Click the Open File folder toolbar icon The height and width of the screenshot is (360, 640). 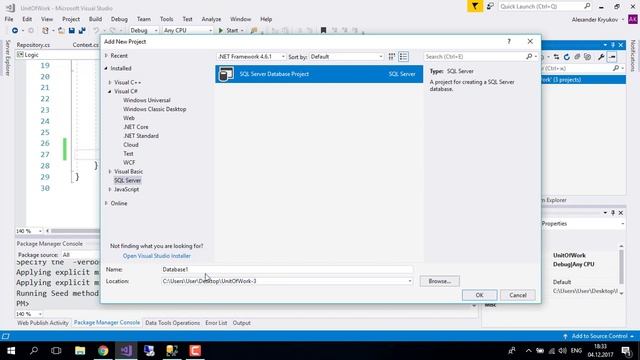[x=61, y=31]
